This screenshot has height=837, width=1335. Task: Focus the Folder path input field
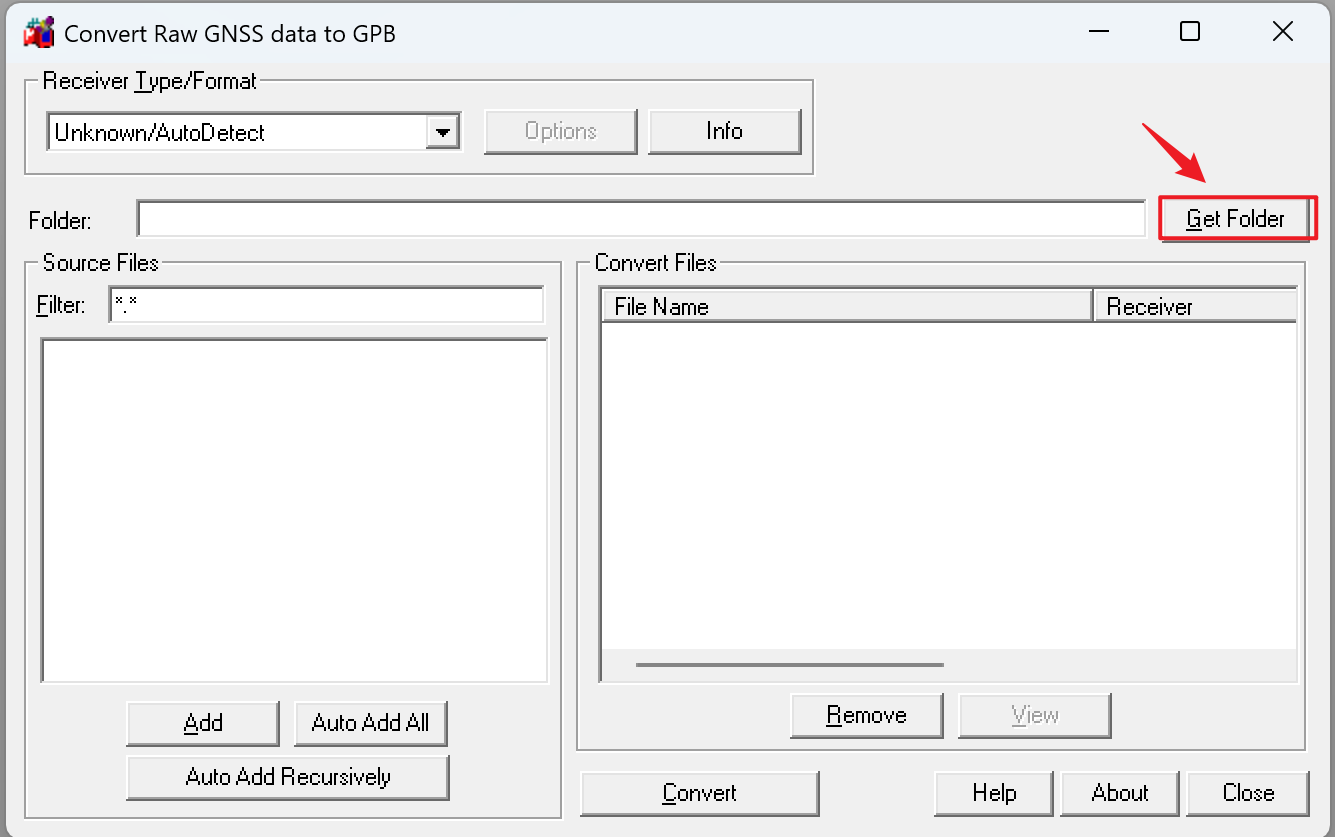(x=641, y=219)
